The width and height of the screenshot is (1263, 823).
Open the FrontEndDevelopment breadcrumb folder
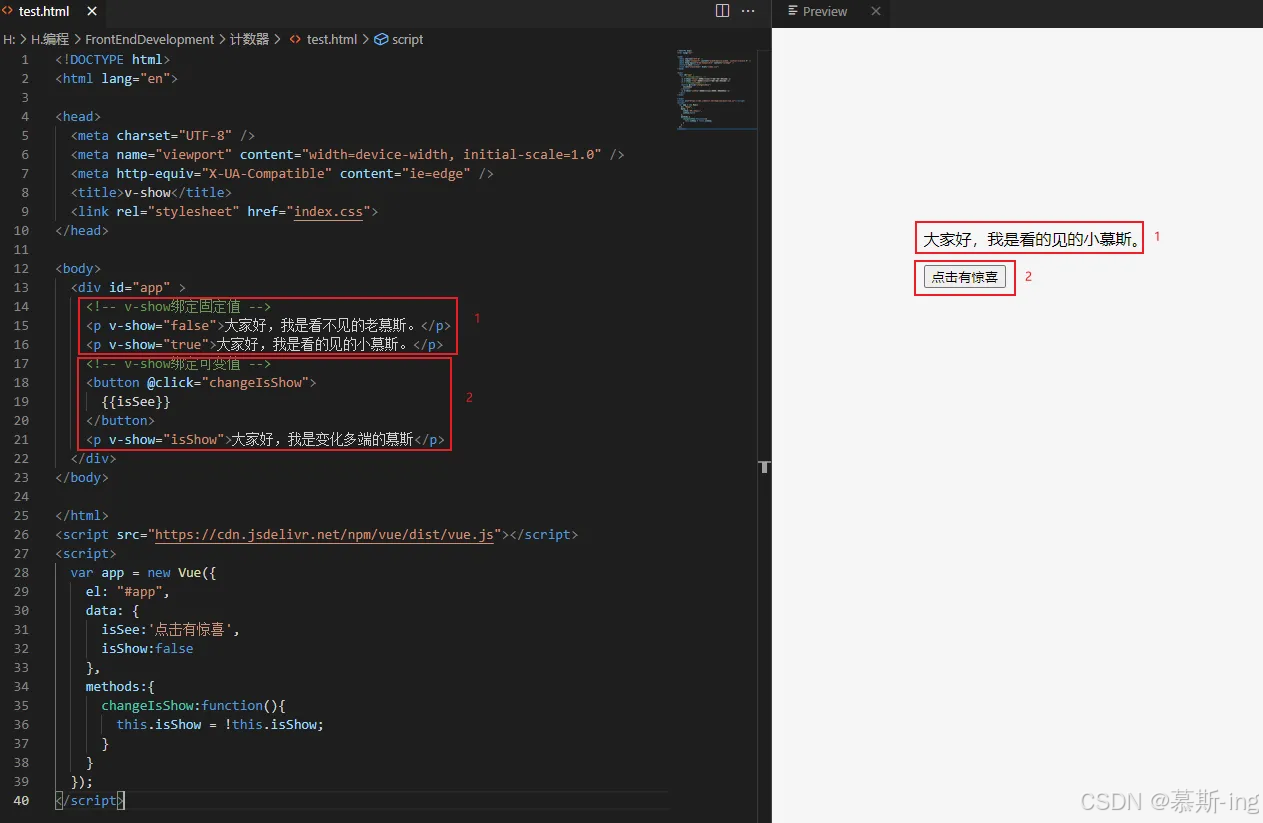point(150,39)
